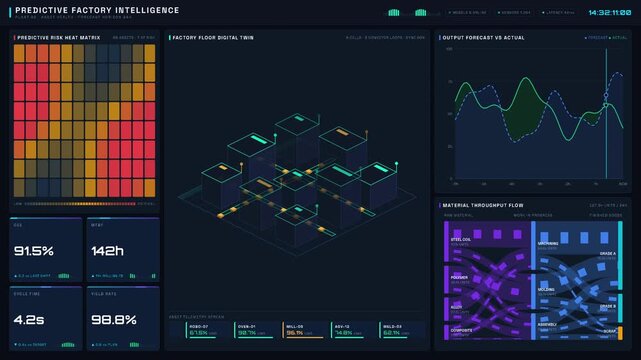Image resolution: width=641 pixels, height=360 pixels.
Task: Click the Predictive Factory Intelligence header title
Action: [97, 10]
